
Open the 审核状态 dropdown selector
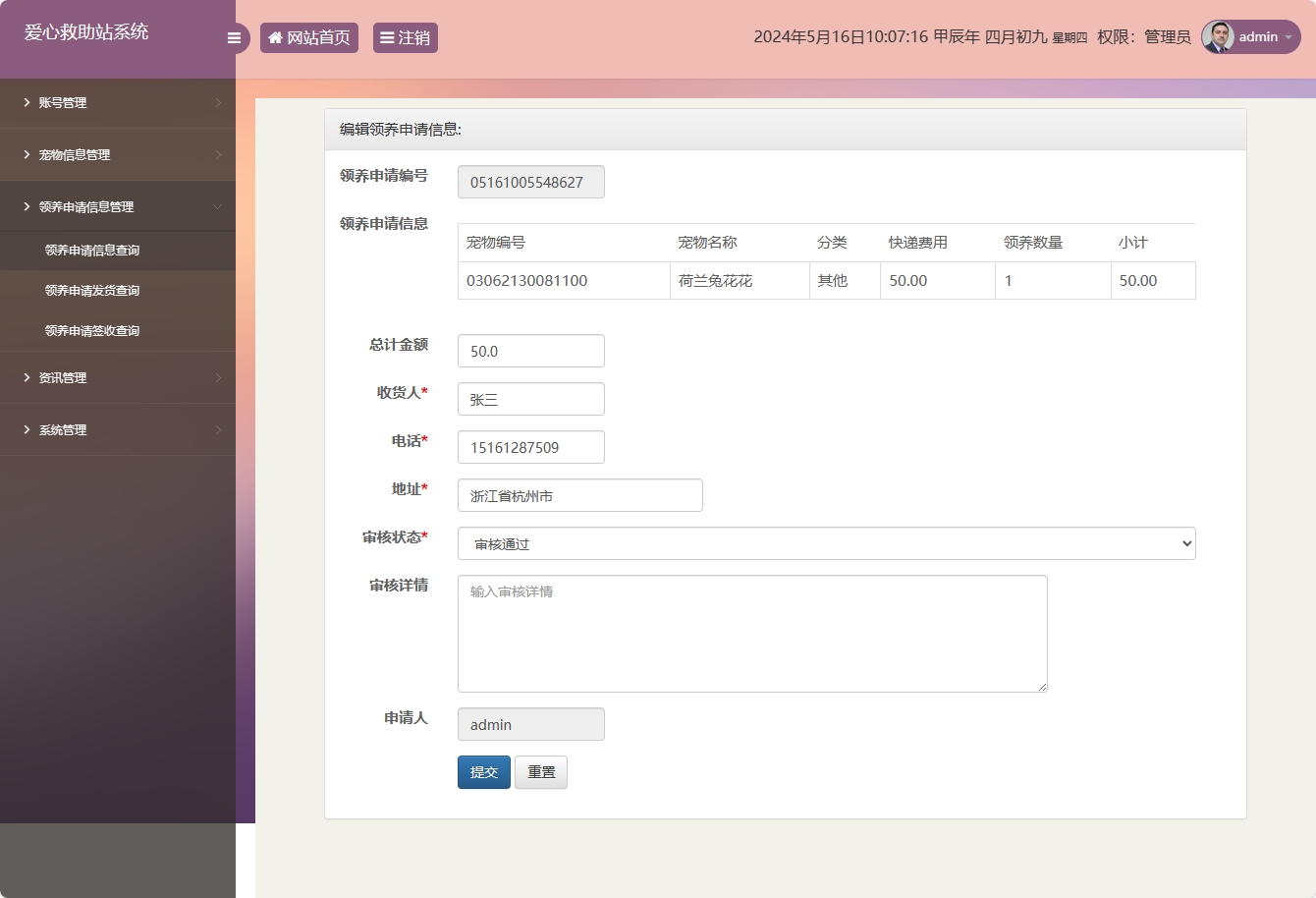825,542
